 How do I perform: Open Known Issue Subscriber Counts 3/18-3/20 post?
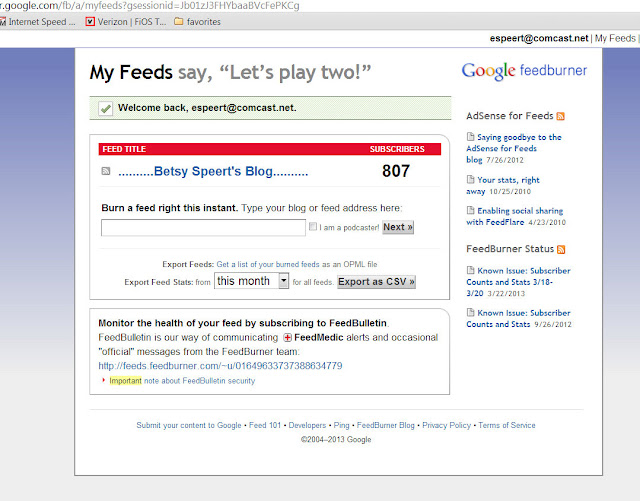[x=518, y=282]
